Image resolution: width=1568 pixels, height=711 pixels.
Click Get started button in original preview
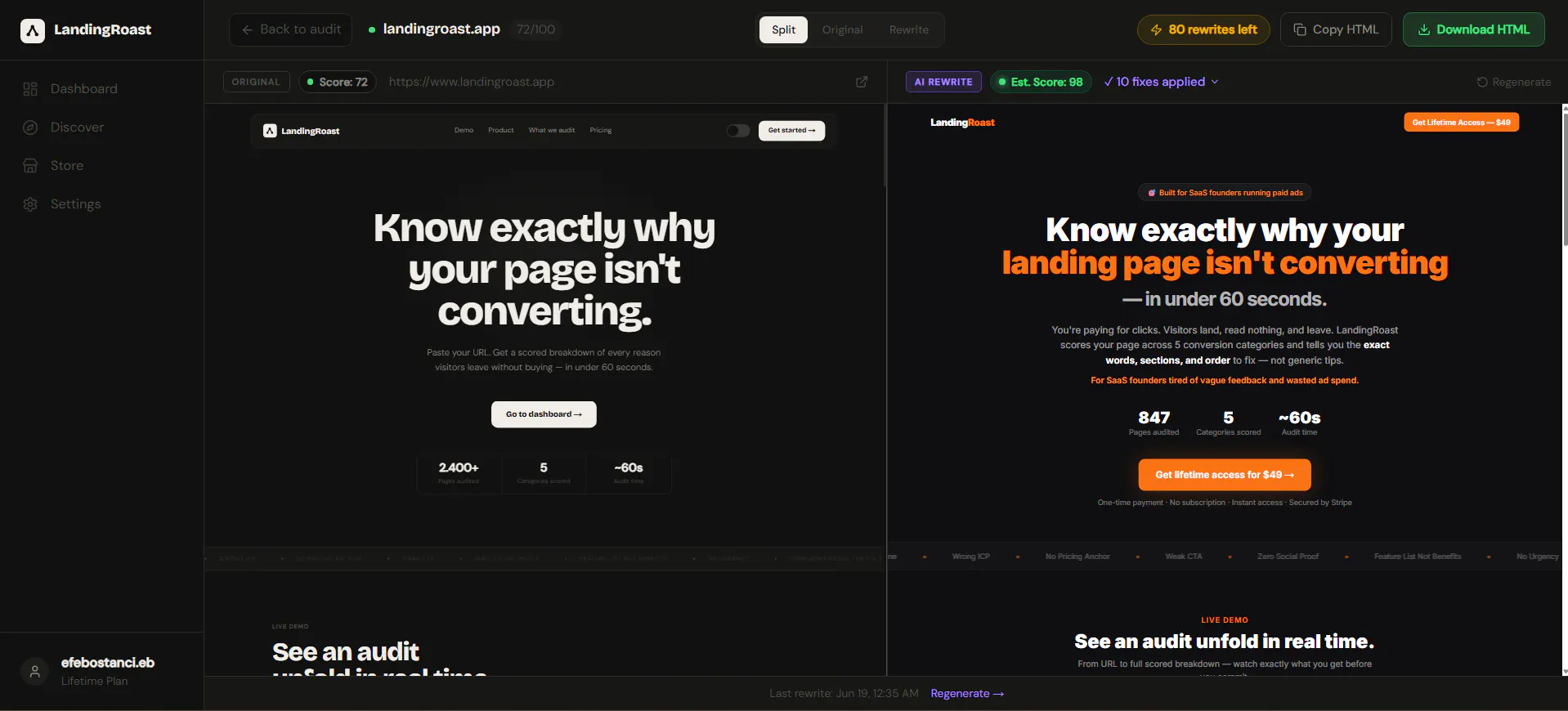(x=791, y=131)
